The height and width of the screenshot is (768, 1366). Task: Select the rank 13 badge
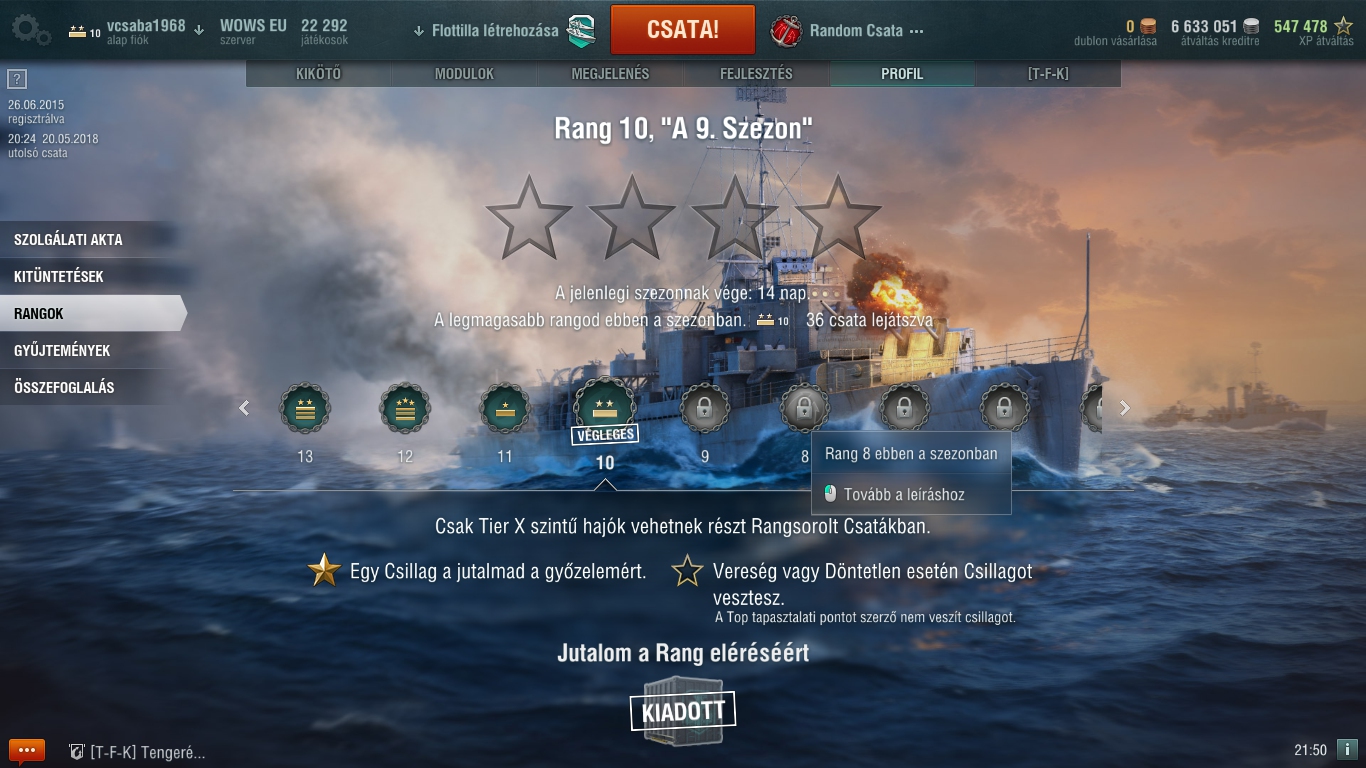tap(305, 408)
